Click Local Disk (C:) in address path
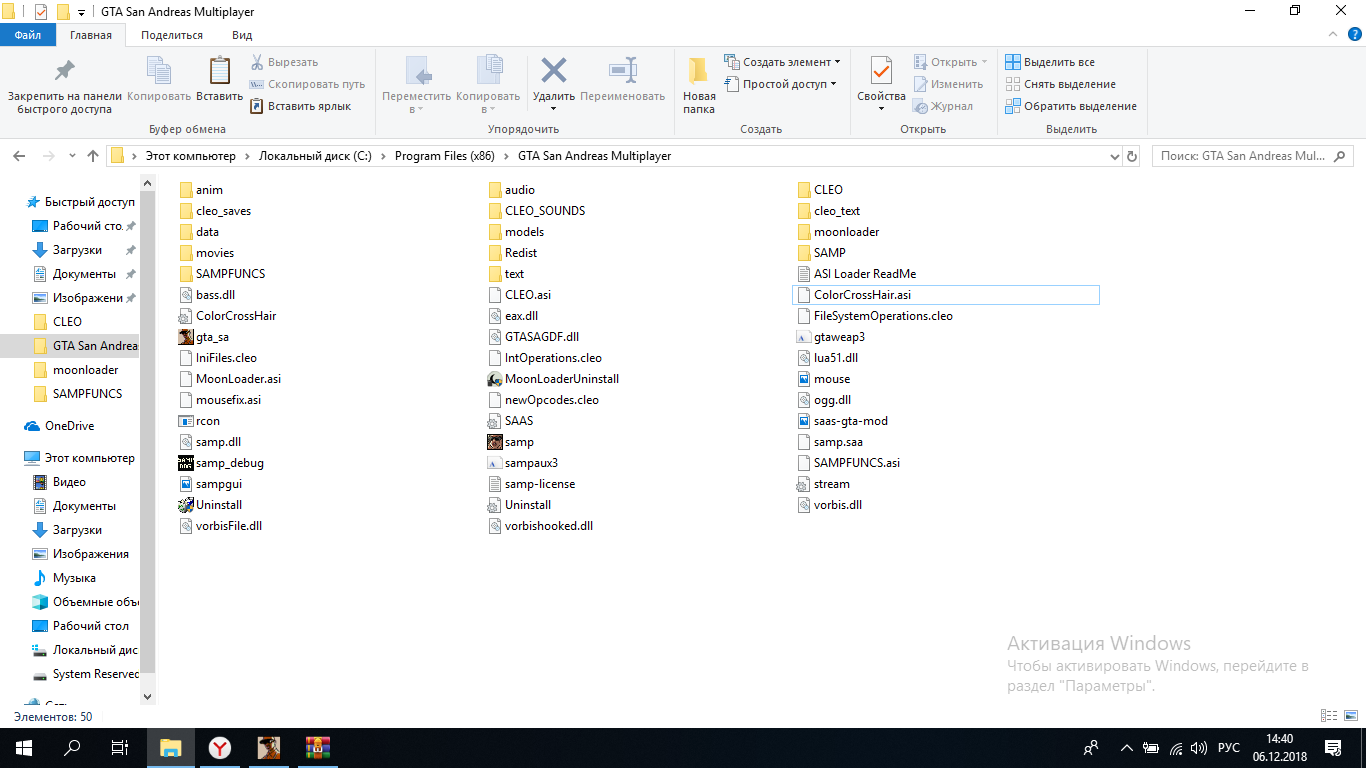This screenshot has width=1366, height=768. [315, 156]
